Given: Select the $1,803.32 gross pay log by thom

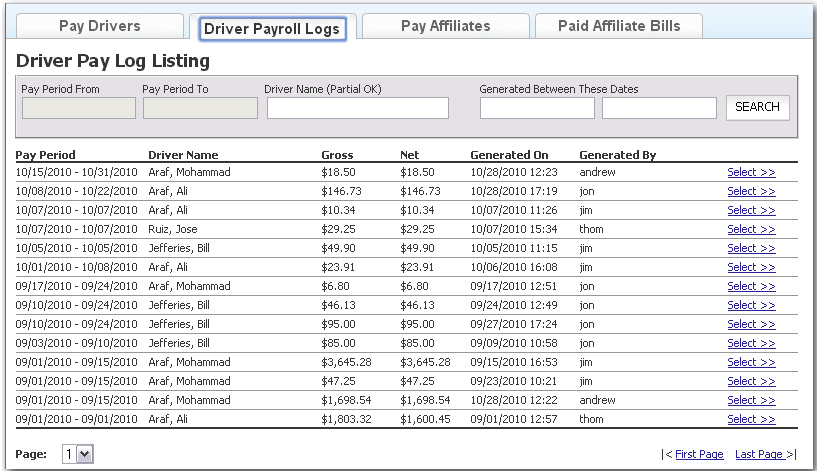Looking at the screenshot, I should [751, 419].
